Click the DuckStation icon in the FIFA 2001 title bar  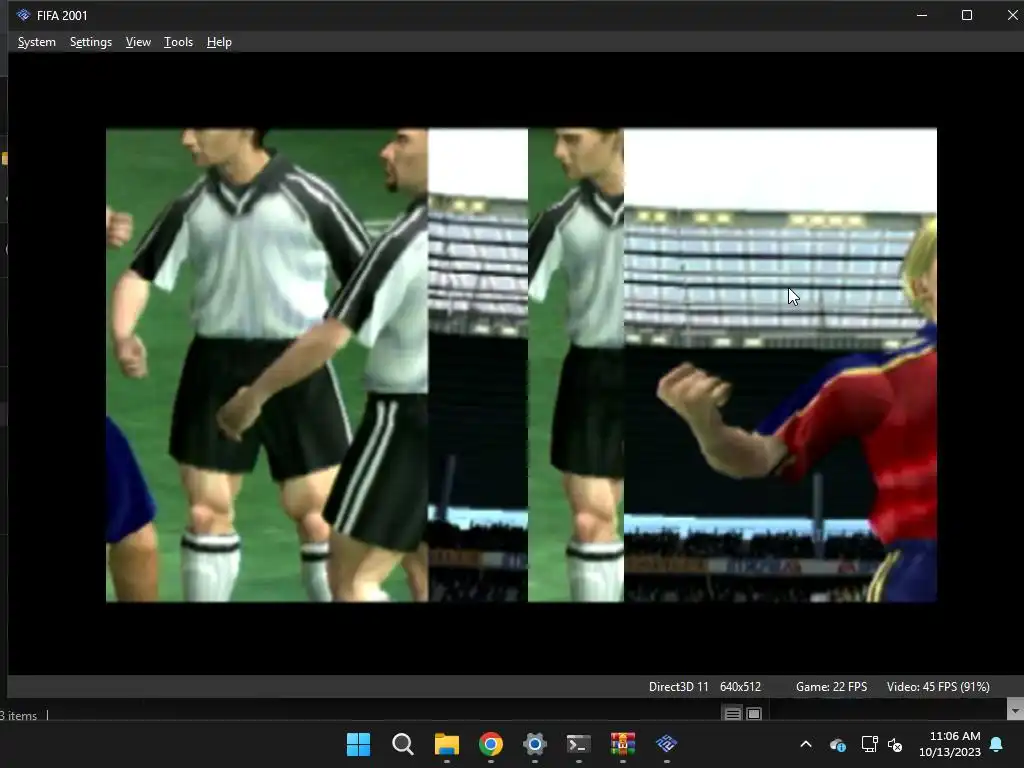click(x=24, y=15)
